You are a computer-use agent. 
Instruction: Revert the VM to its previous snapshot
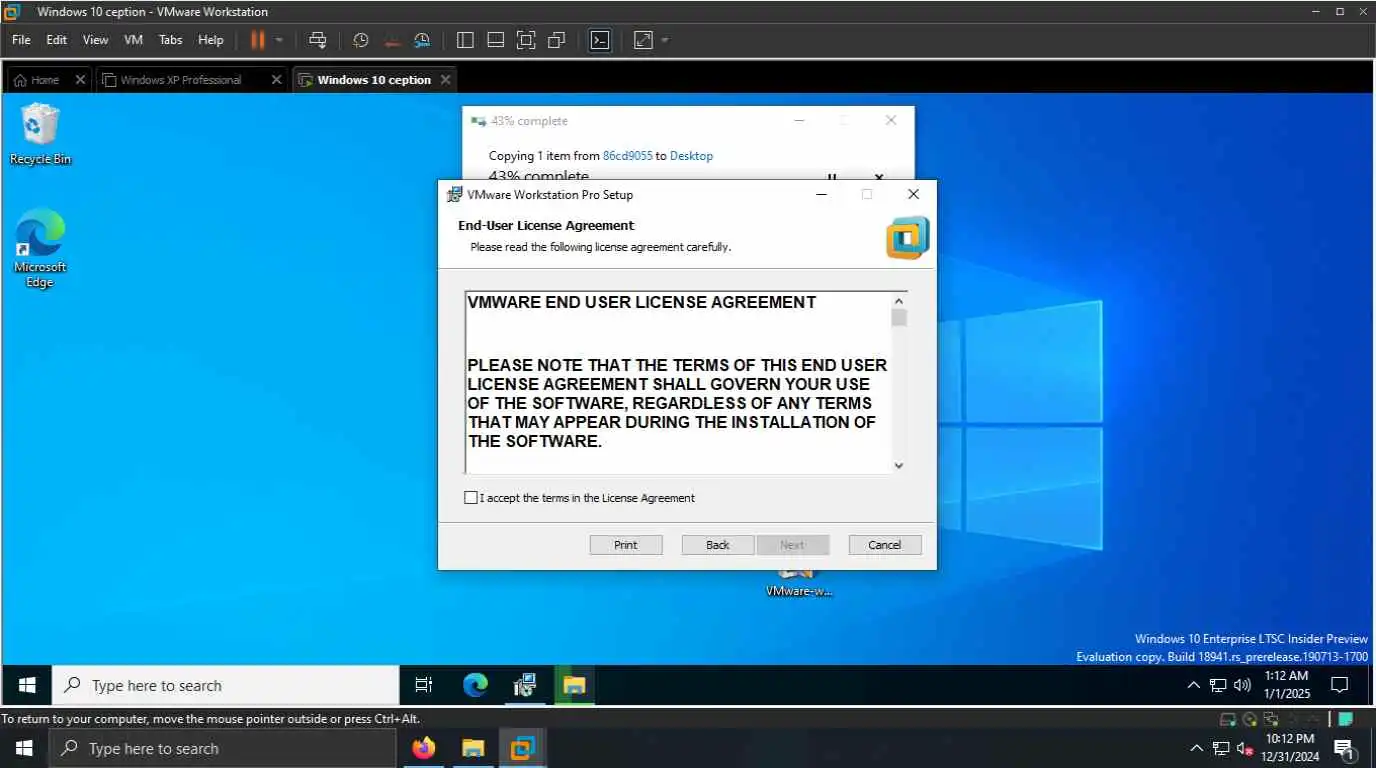click(392, 40)
